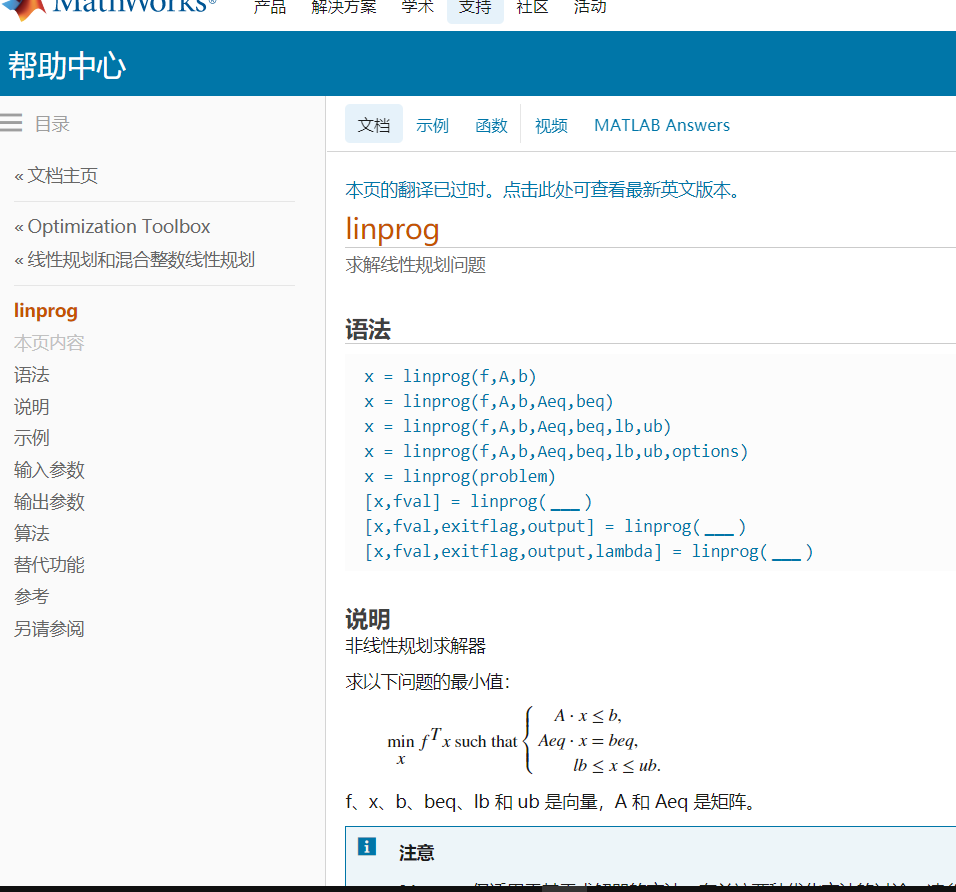This screenshot has height=892, width=956.
Task: Click the 说明 section heading
Action: point(368,619)
